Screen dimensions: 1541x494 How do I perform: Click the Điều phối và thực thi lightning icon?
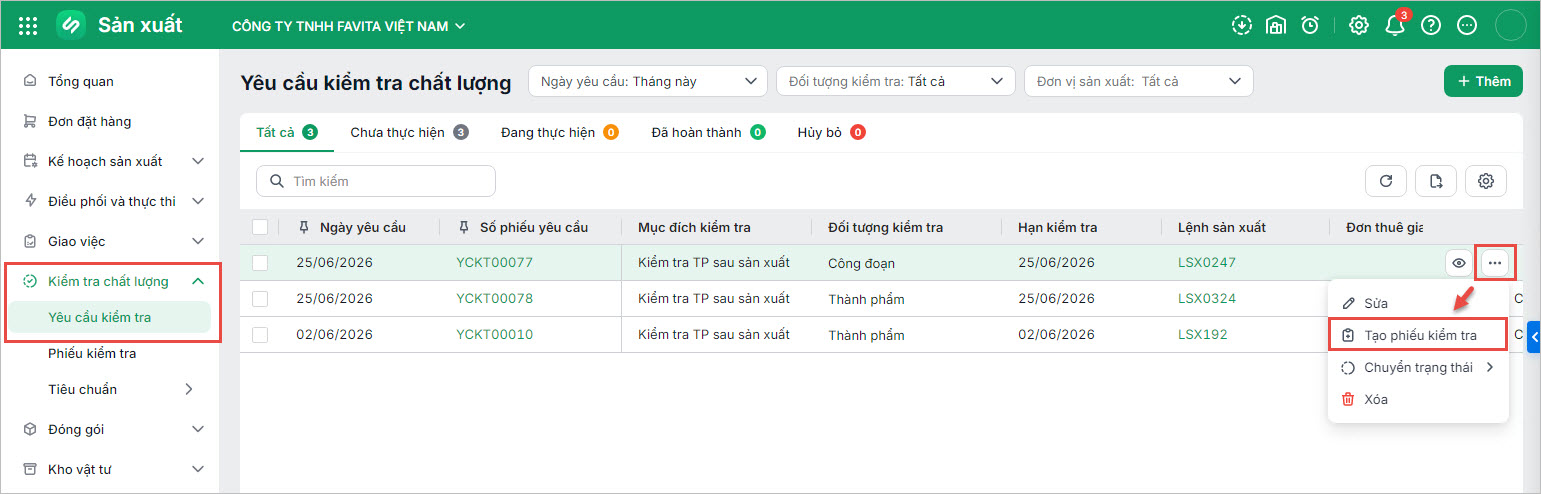click(x=31, y=201)
